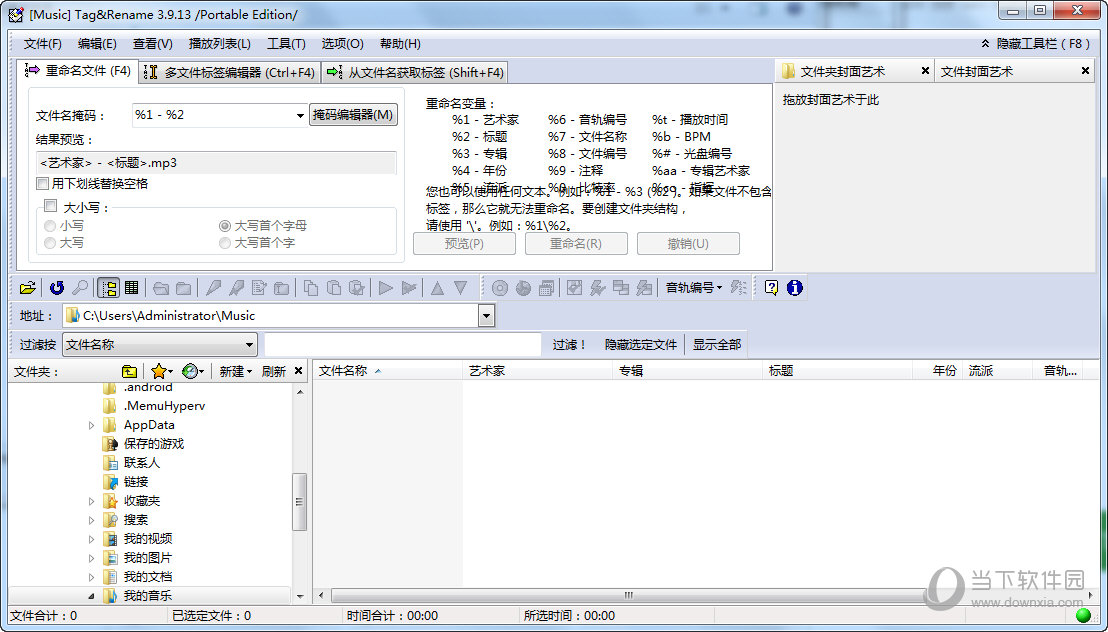Click the favorites star icon
This screenshot has width=1108, height=632.
[158, 371]
